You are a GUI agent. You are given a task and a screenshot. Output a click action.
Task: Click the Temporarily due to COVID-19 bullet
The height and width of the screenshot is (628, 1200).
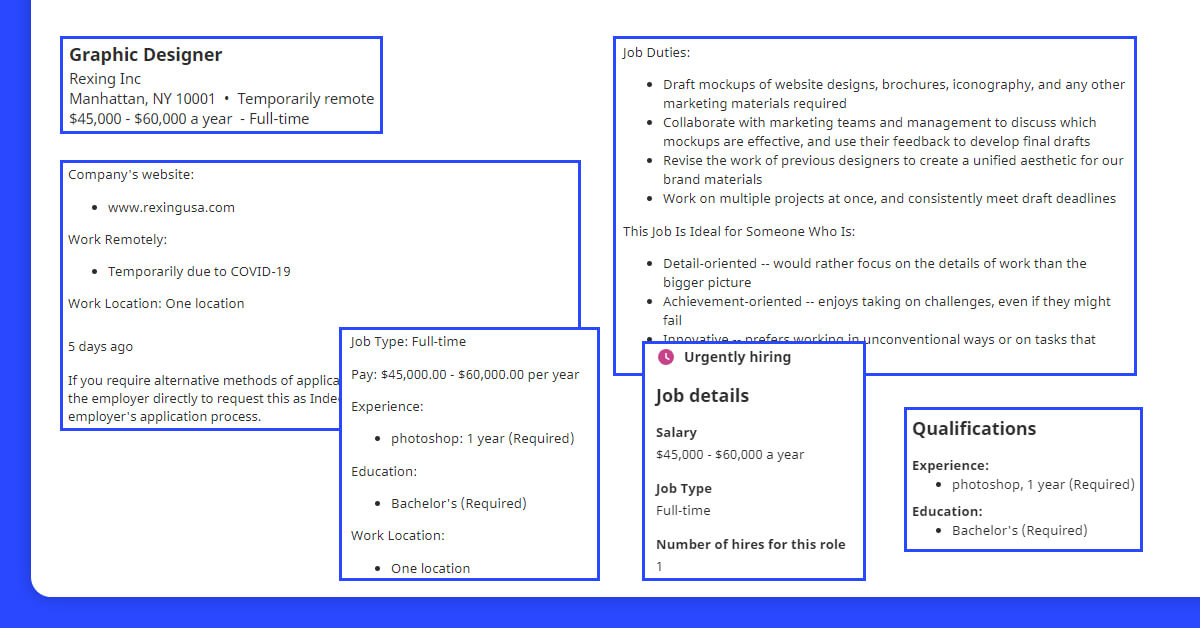coord(199,272)
